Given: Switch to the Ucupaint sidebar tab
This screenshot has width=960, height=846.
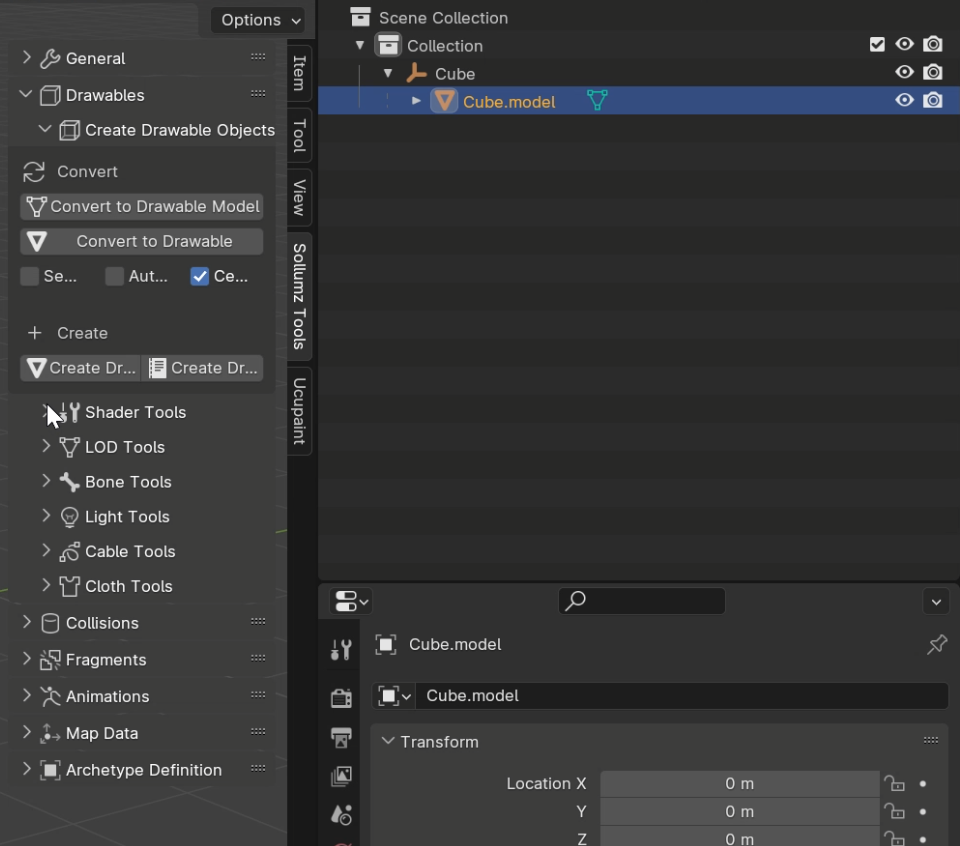Looking at the screenshot, I should (299, 411).
